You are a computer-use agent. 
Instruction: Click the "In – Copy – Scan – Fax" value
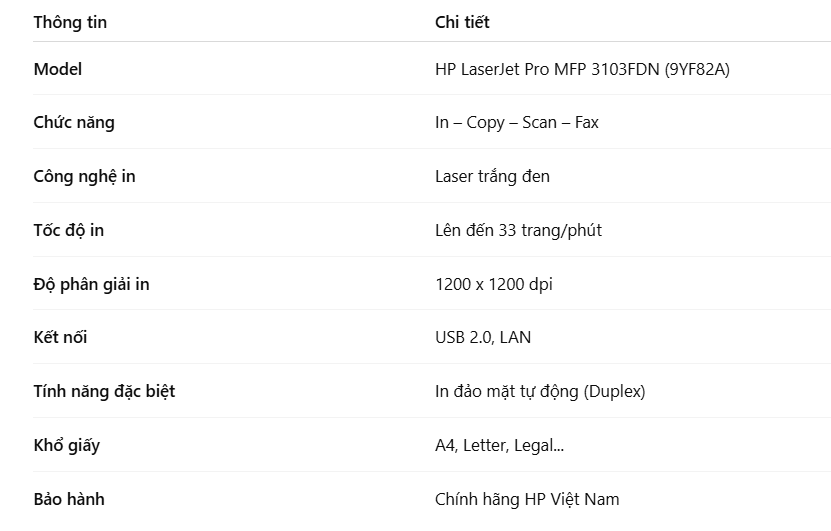click(x=516, y=123)
